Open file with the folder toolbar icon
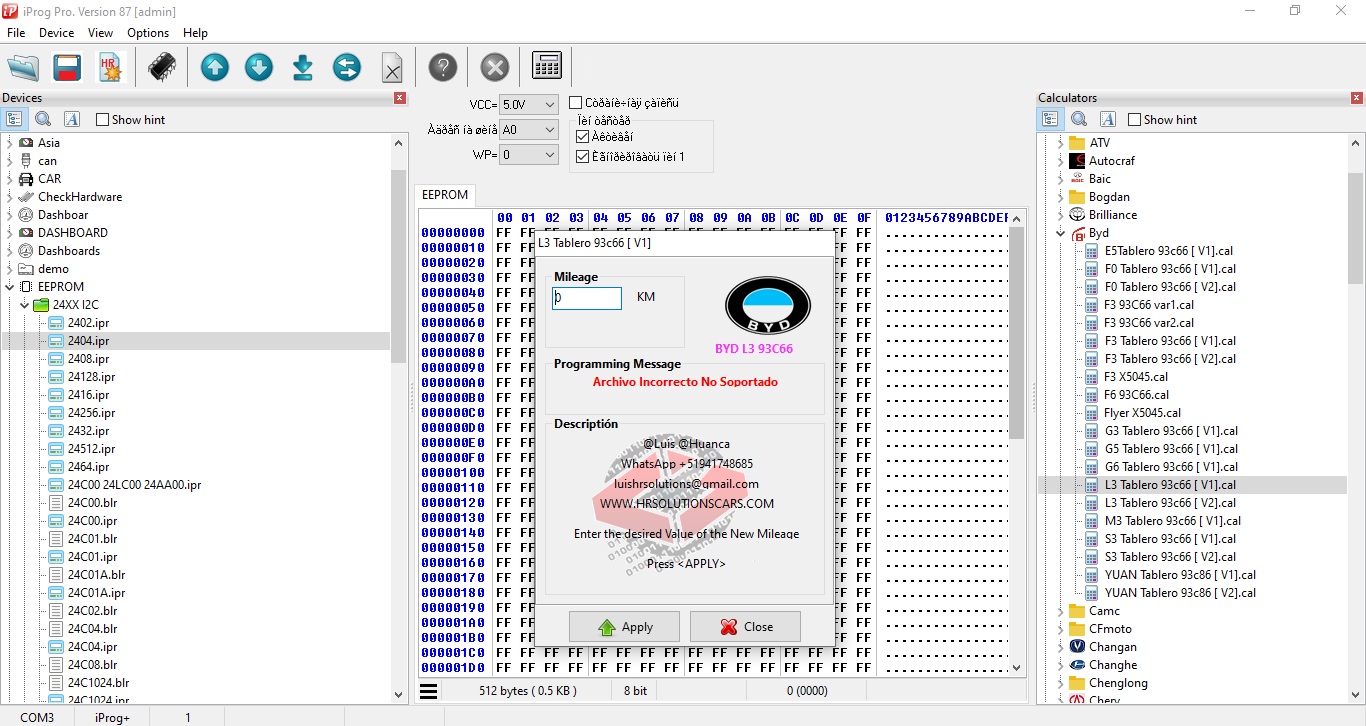The image size is (1366, 726). point(23,67)
